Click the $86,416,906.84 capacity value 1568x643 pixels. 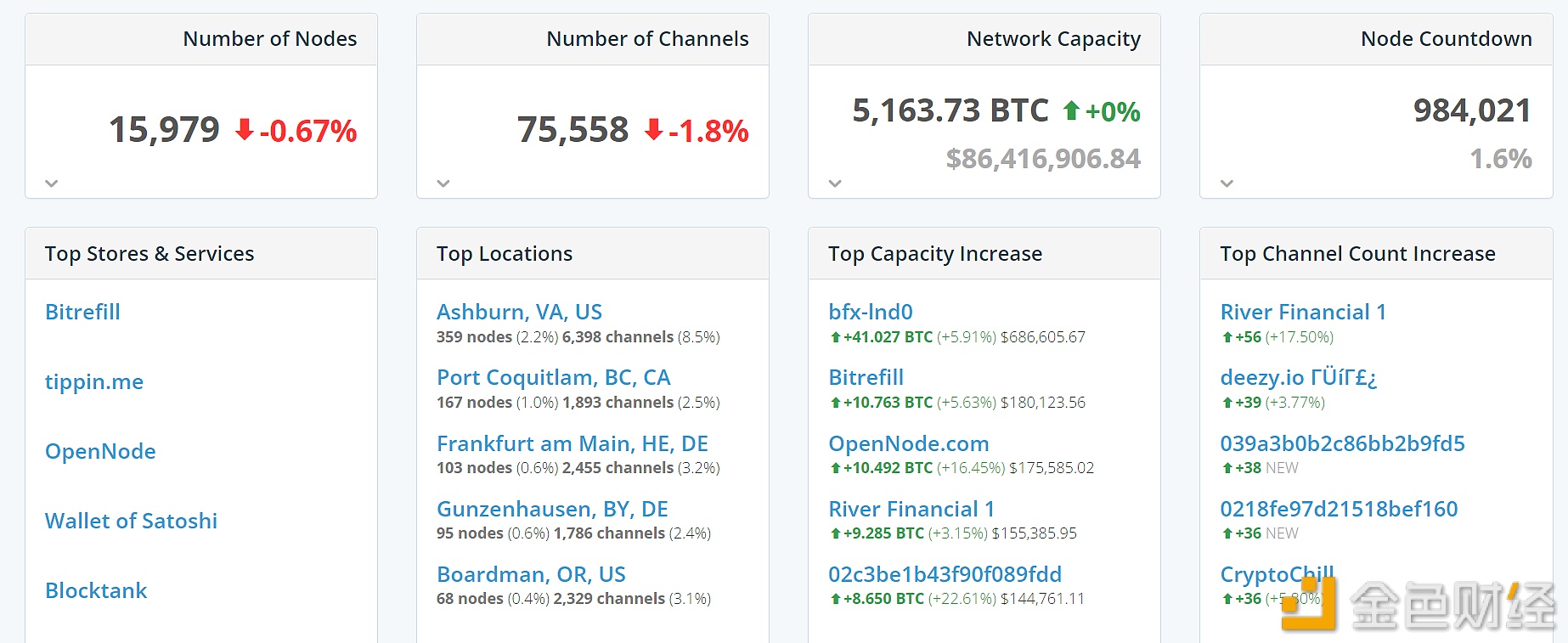pyautogui.click(x=1043, y=159)
